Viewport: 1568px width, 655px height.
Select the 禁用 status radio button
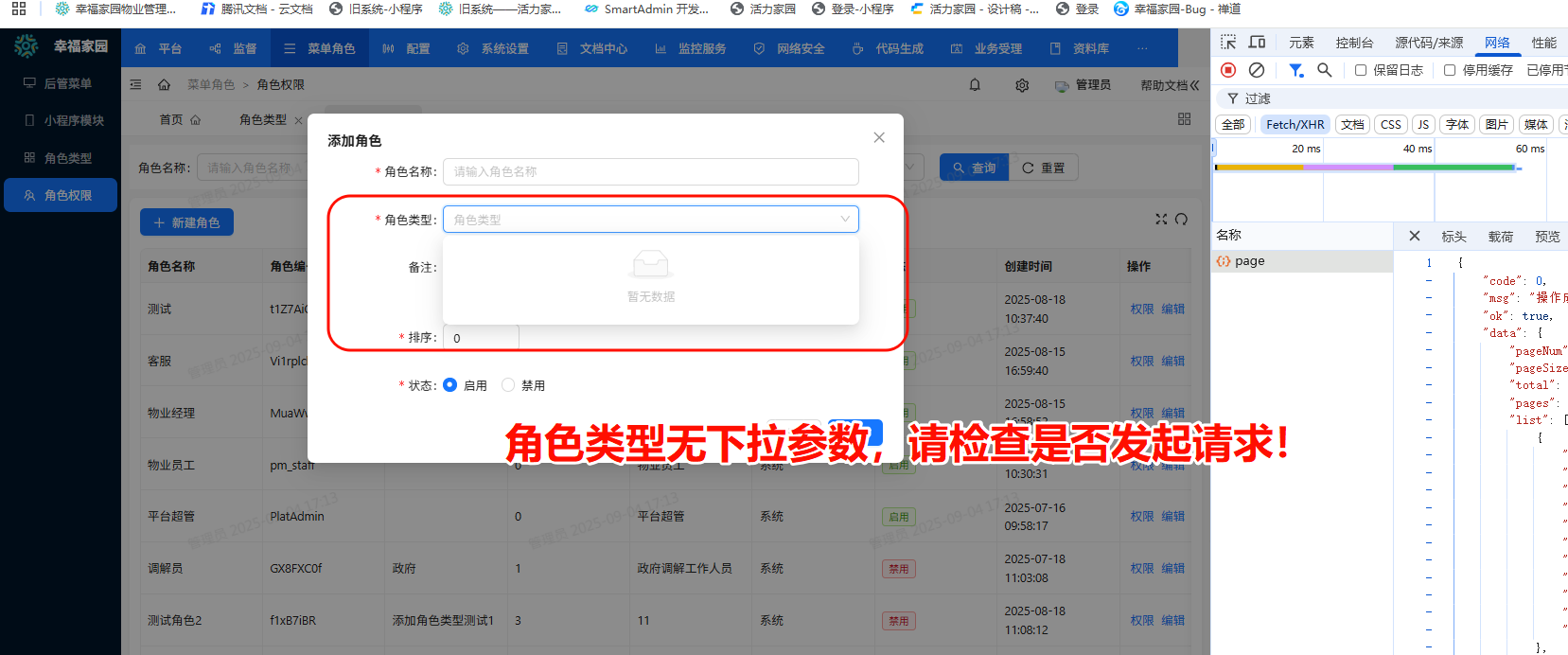508,385
